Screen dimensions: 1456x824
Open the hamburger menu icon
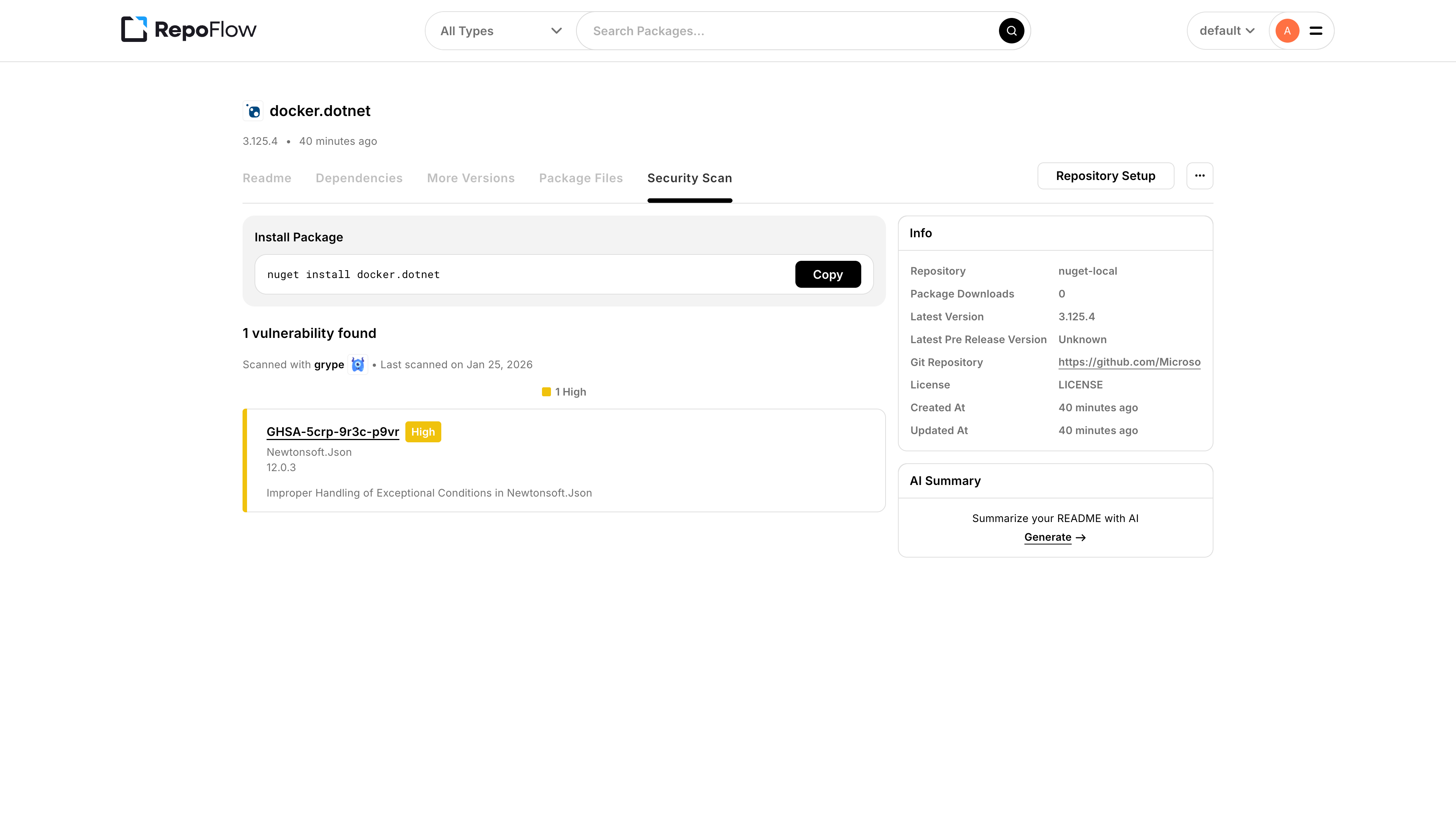click(1316, 31)
